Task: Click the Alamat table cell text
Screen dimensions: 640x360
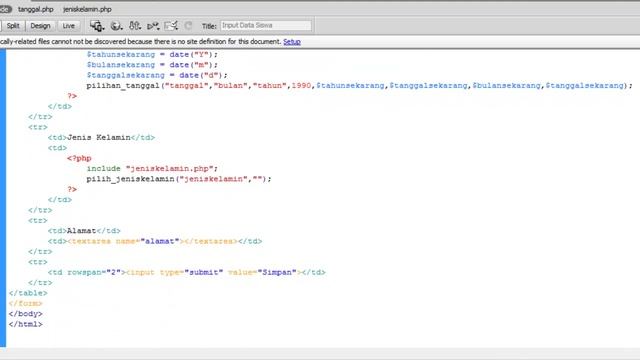Action: (82, 231)
